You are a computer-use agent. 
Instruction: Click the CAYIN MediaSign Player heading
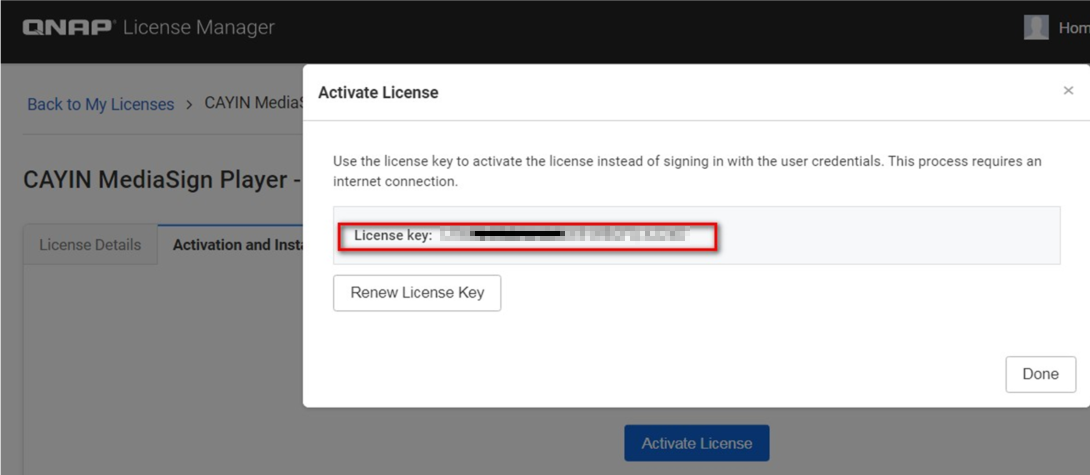tap(160, 181)
